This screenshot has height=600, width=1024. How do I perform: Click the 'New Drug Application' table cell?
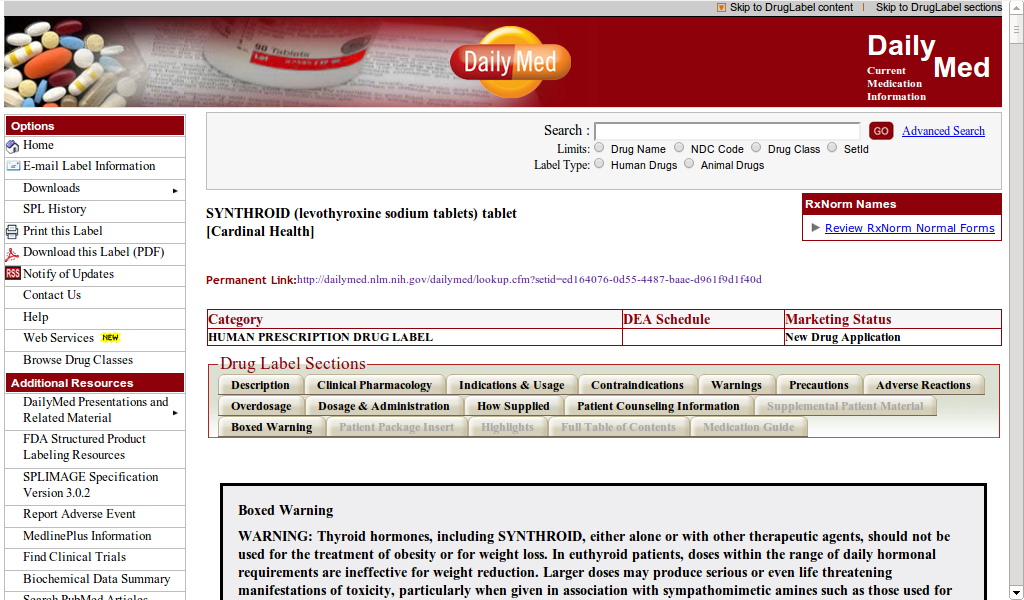point(893,338)
